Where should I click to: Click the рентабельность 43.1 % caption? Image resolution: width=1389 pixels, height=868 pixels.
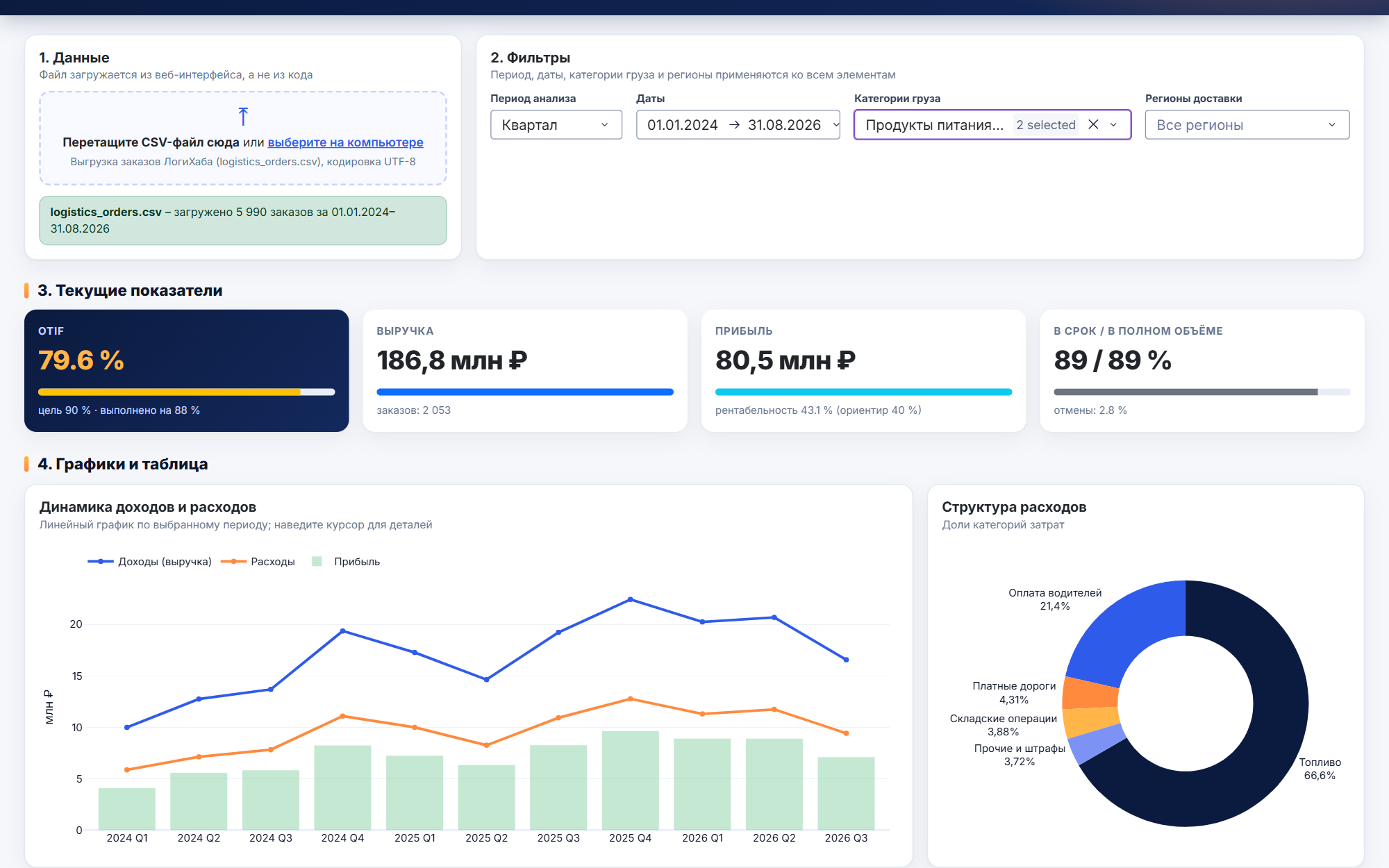tap(818, 410)
